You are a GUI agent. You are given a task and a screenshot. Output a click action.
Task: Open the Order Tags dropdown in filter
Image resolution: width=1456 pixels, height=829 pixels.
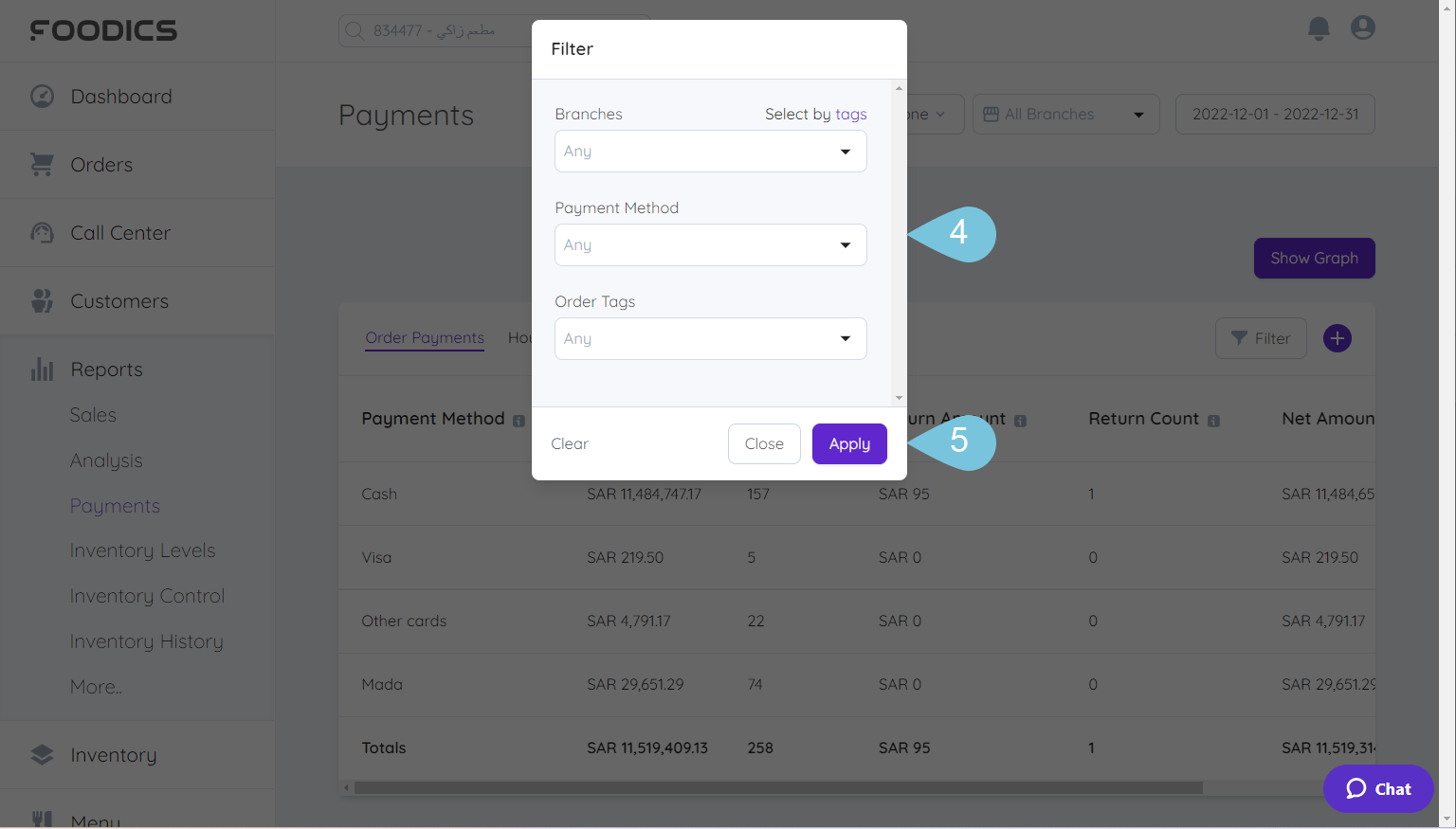[x=711, y=339]
